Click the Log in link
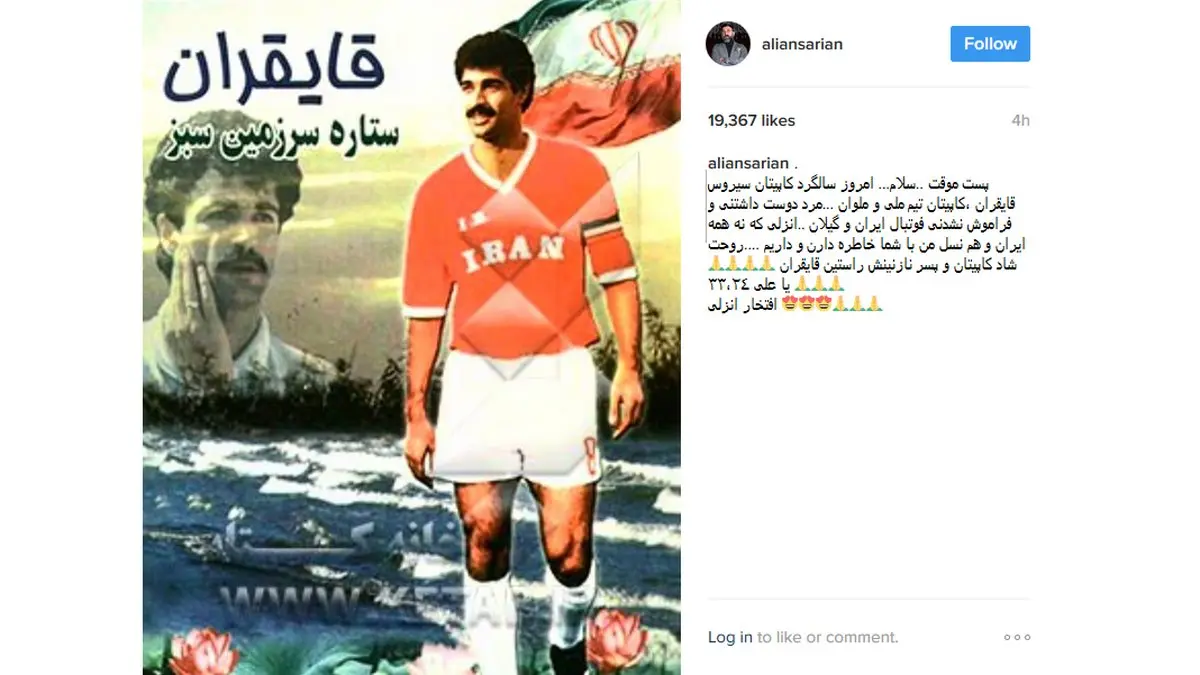 click(730, 637)
